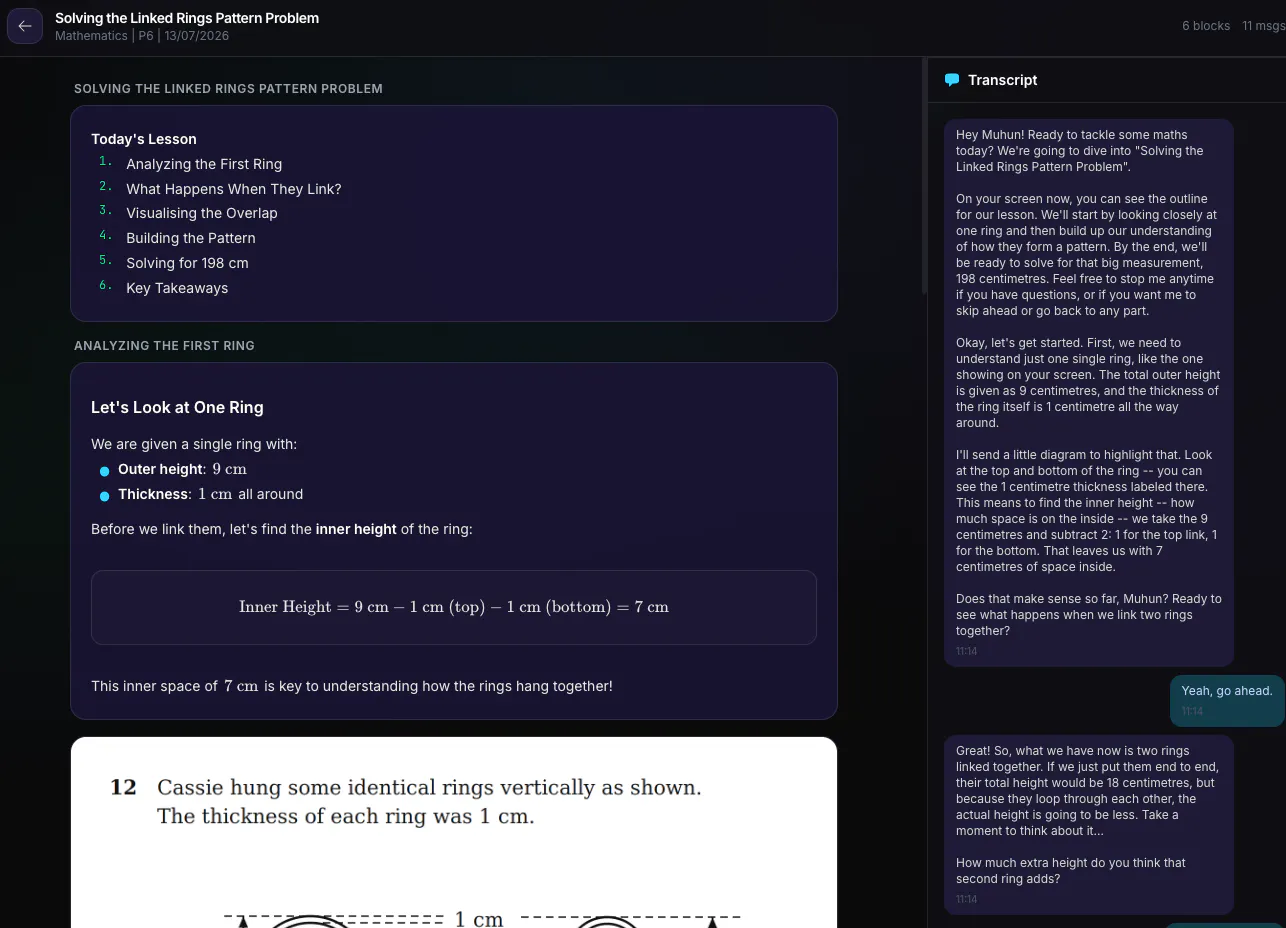Click the lesson content scrollbar

[x=924, y=176]
